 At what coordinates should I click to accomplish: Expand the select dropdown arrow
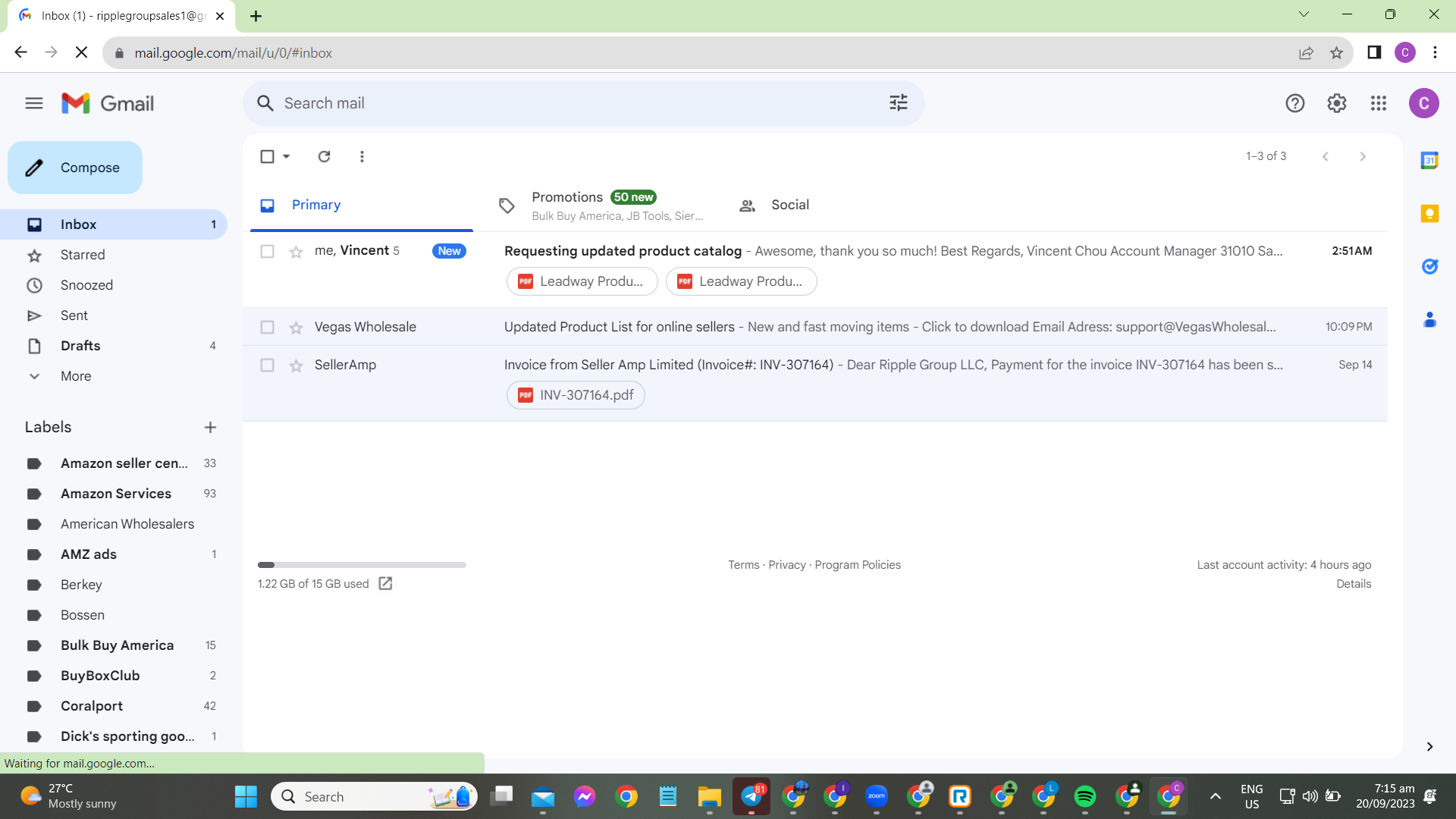point(286,156)
